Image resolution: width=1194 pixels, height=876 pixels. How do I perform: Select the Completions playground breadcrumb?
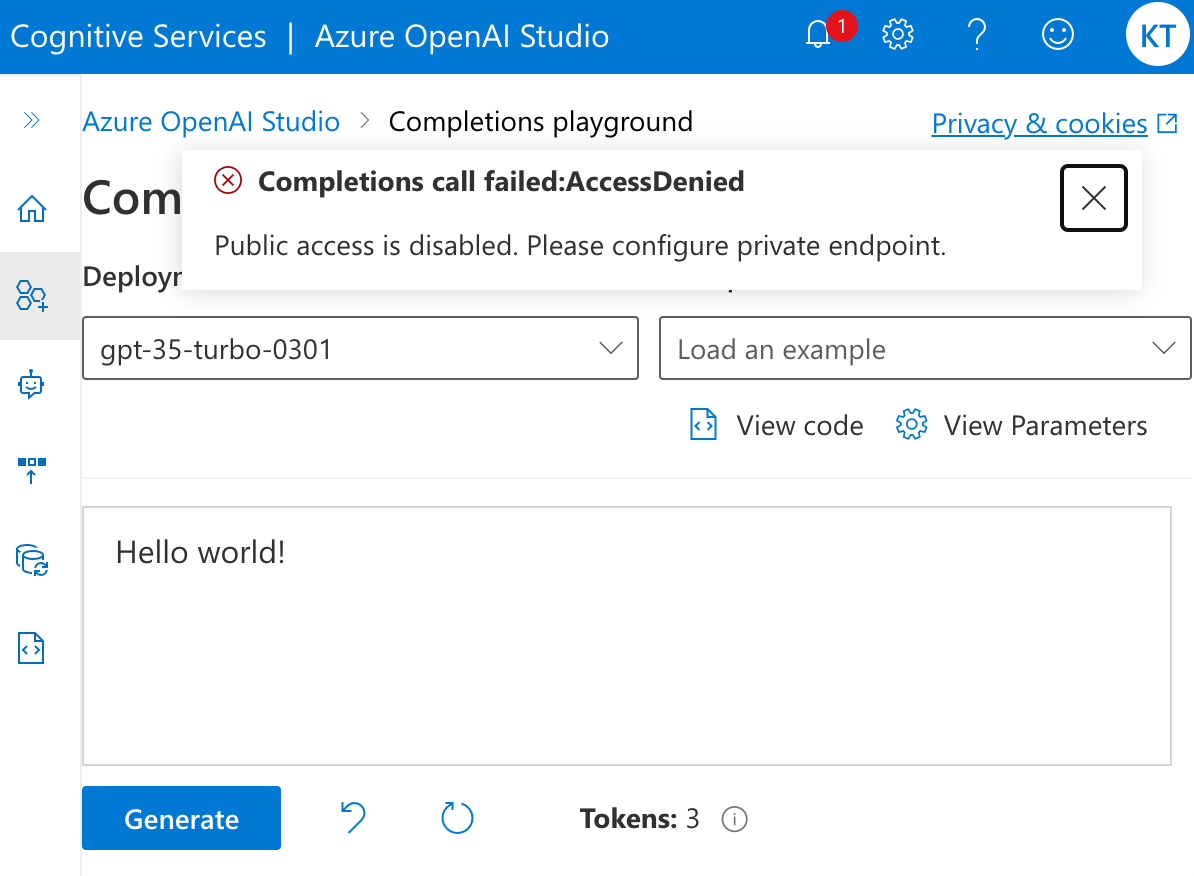[x=540, y=121]
